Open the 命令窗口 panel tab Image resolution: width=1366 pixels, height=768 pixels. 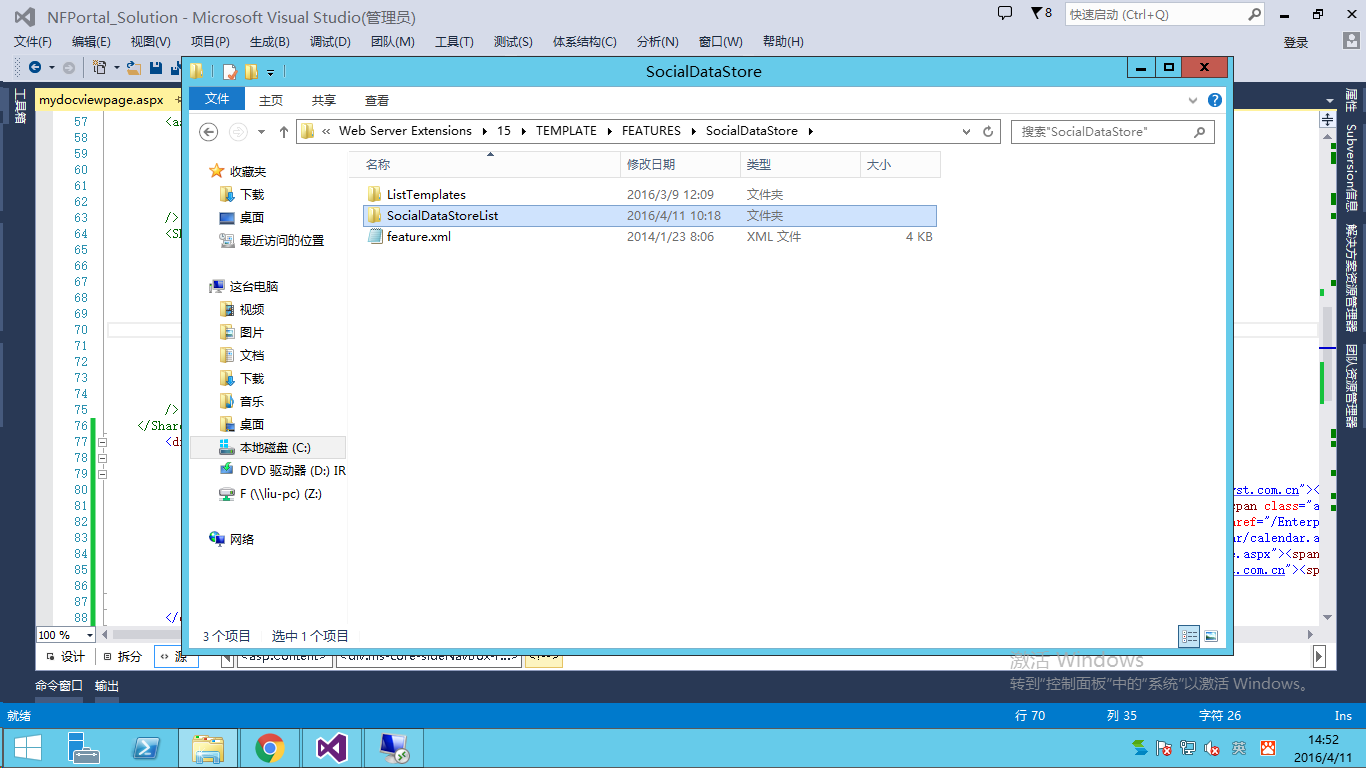tap(59, 686)
